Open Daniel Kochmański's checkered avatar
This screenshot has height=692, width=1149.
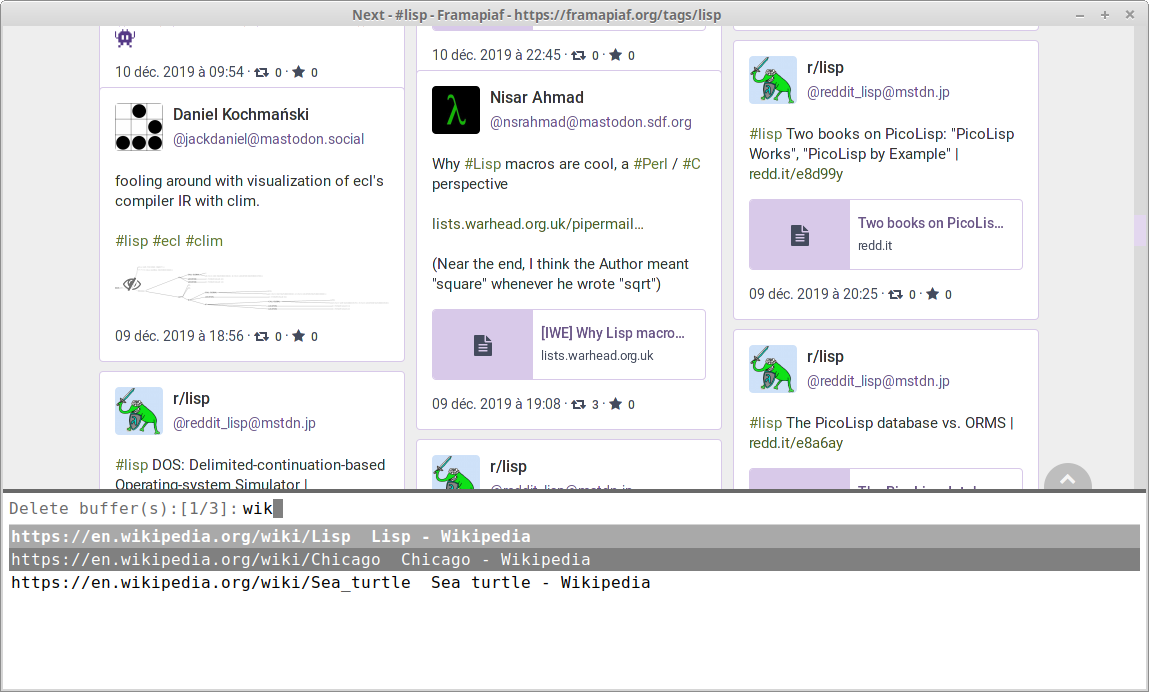pyautogui.click(x=138, y=127)
